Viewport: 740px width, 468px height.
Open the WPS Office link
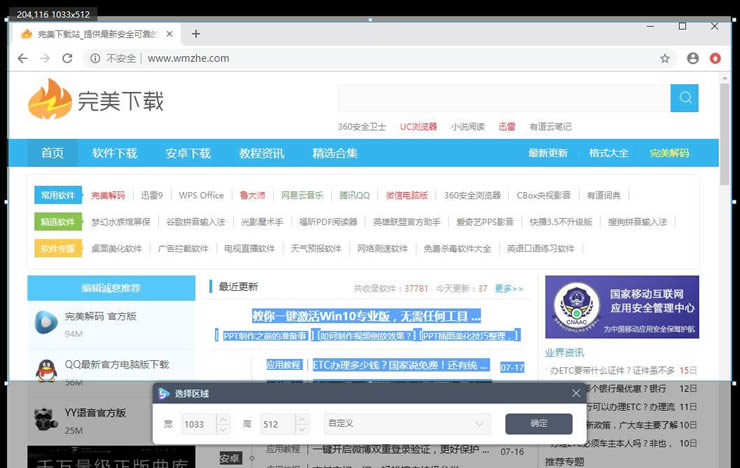pos(201,195)
